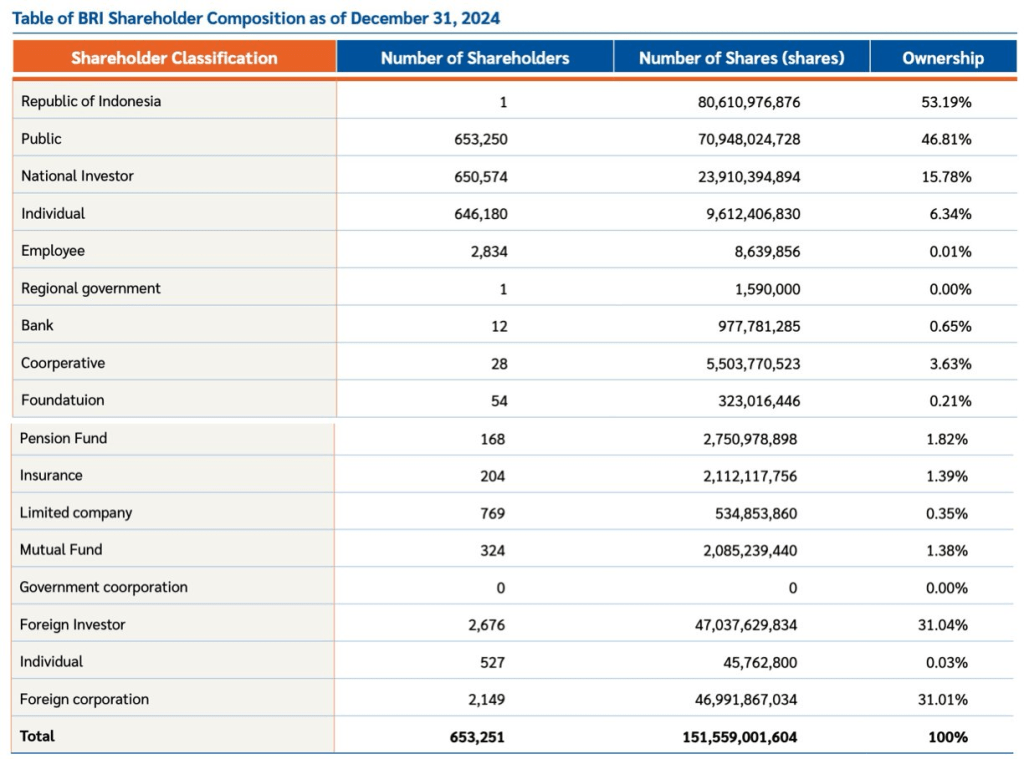
Task: Click the Ownership column header
Action: click(x=942, y=58)
